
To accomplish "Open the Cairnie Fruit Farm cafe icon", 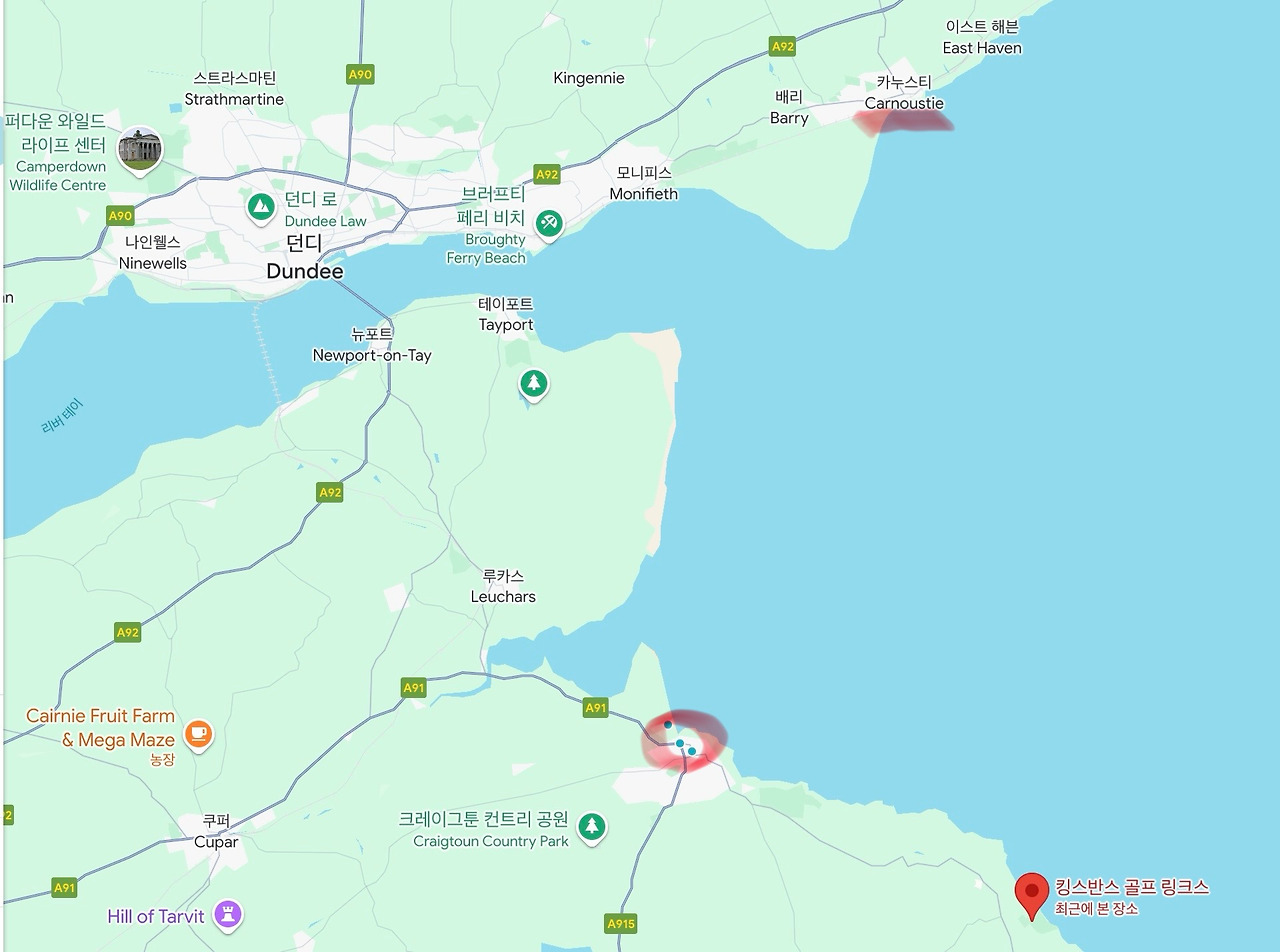I will click(x=198, y=734).
